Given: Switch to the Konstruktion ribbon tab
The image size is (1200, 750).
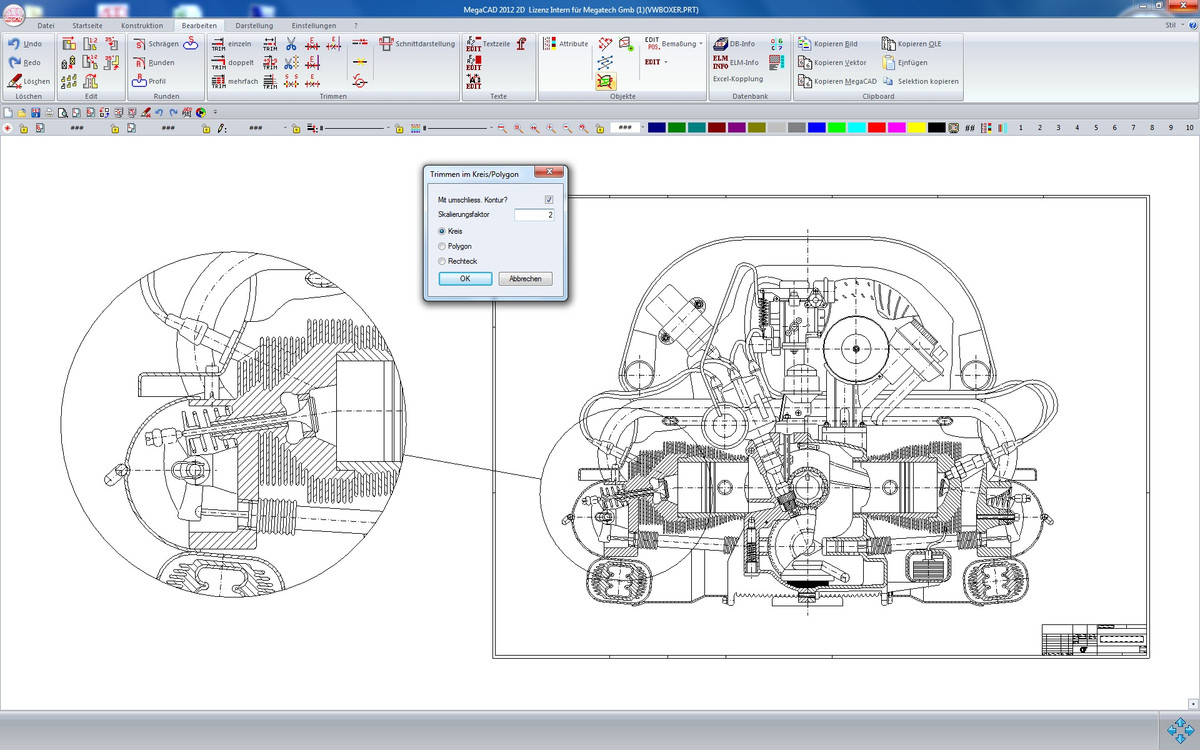Looking at the screenshot, I should click(x=141, y=25).
